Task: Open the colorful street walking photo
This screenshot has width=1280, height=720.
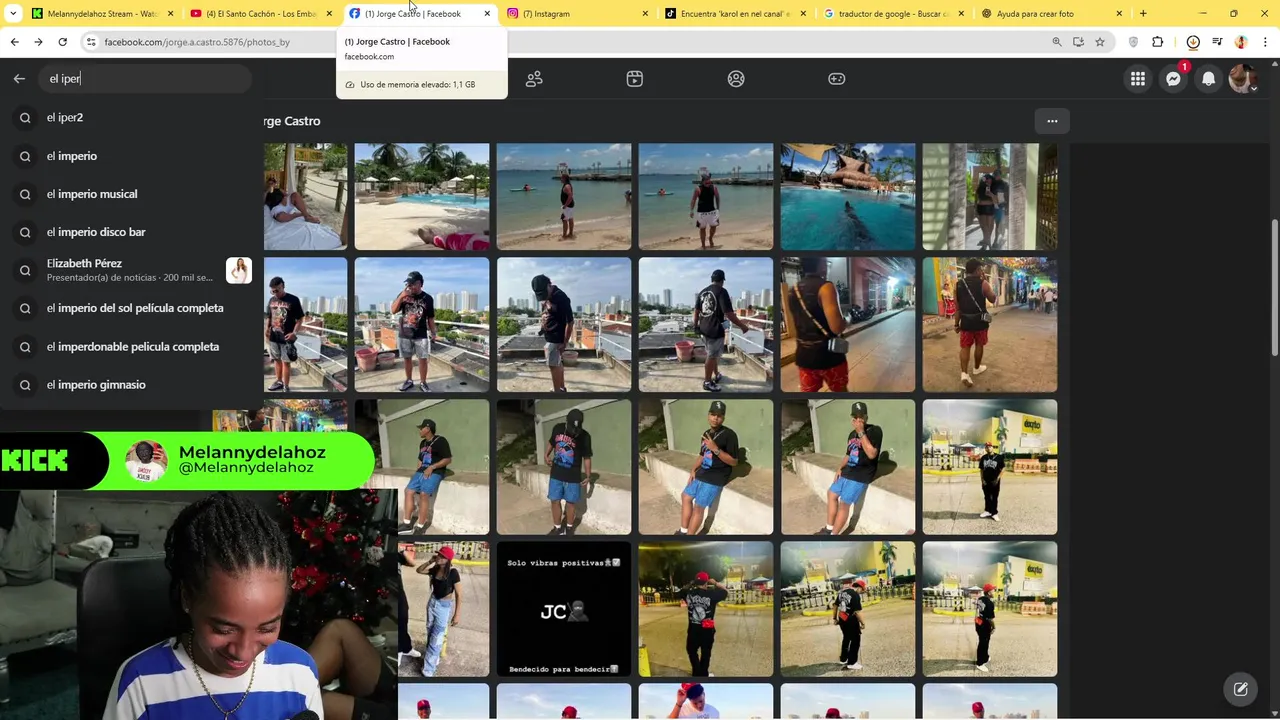Action: pos(990,325)
